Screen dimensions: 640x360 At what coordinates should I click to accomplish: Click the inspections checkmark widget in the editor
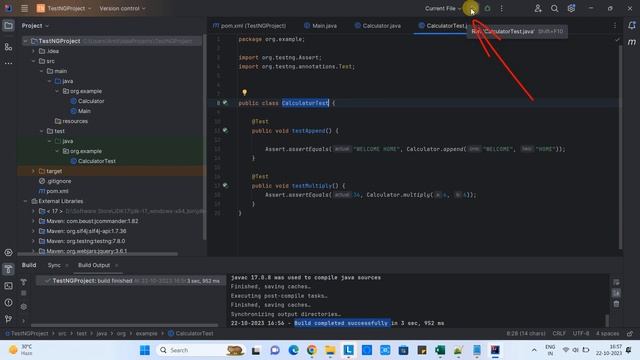[x=617, y=40]
